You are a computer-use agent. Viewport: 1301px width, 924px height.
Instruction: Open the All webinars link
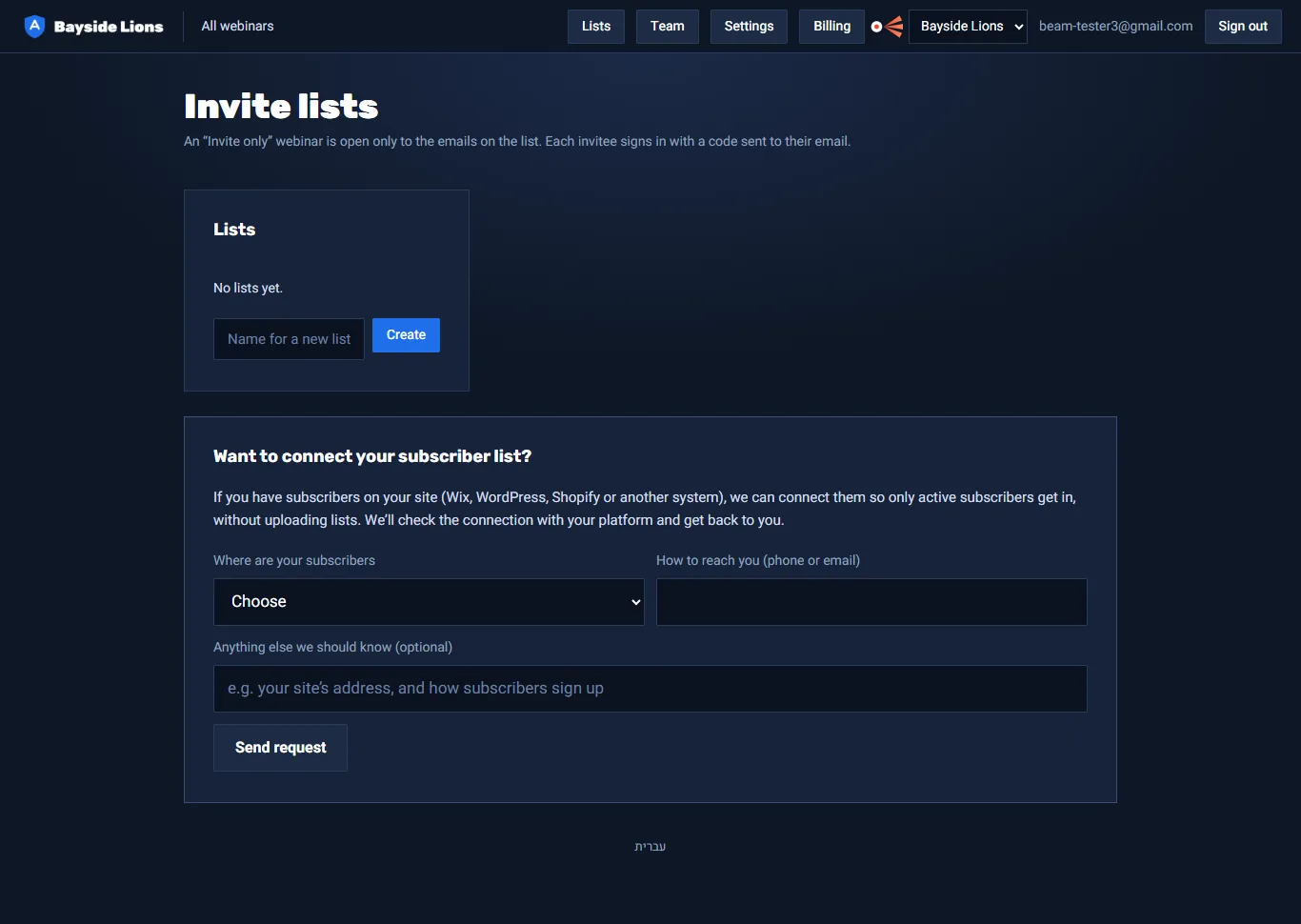[x=237, y=27]
